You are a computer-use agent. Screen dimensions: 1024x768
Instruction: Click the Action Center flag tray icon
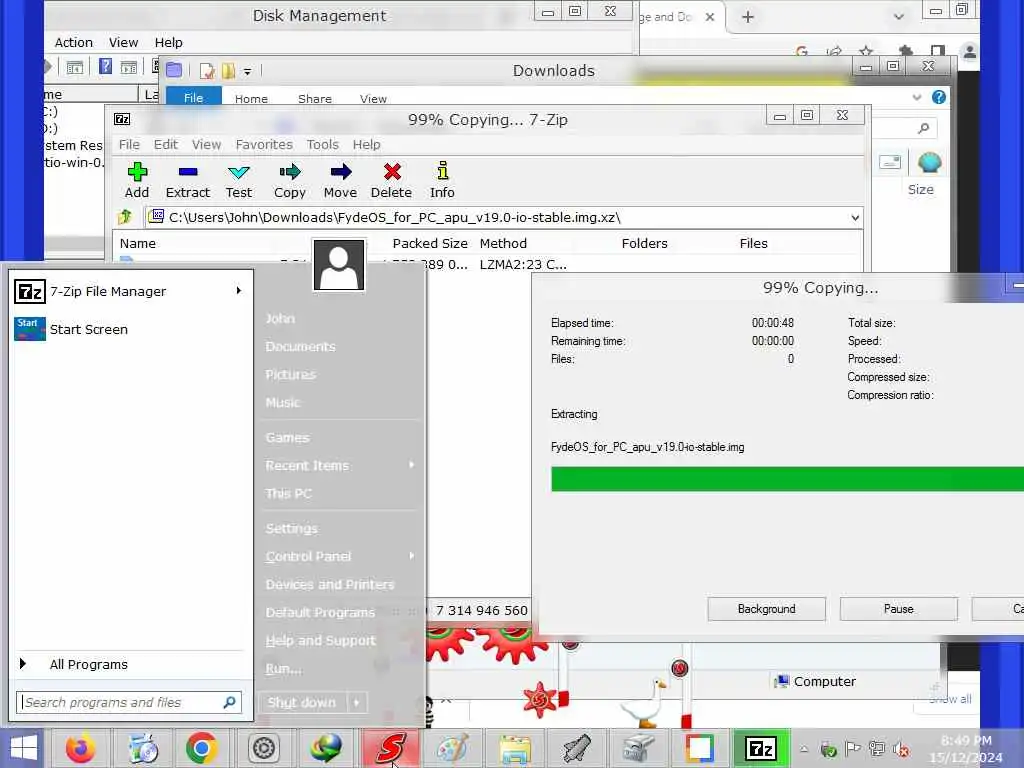852,749
